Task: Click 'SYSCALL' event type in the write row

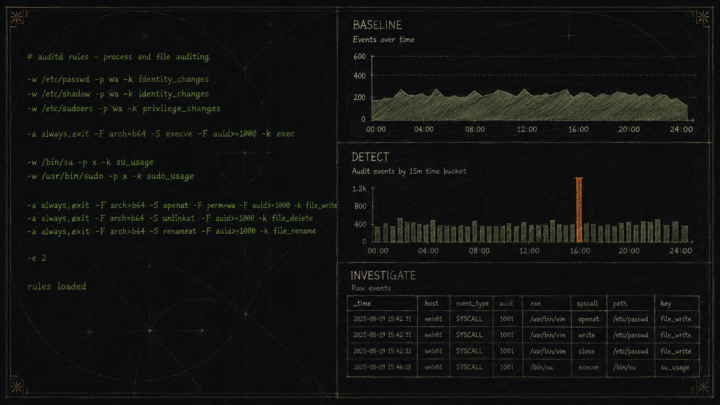Action: coord(469,335)
